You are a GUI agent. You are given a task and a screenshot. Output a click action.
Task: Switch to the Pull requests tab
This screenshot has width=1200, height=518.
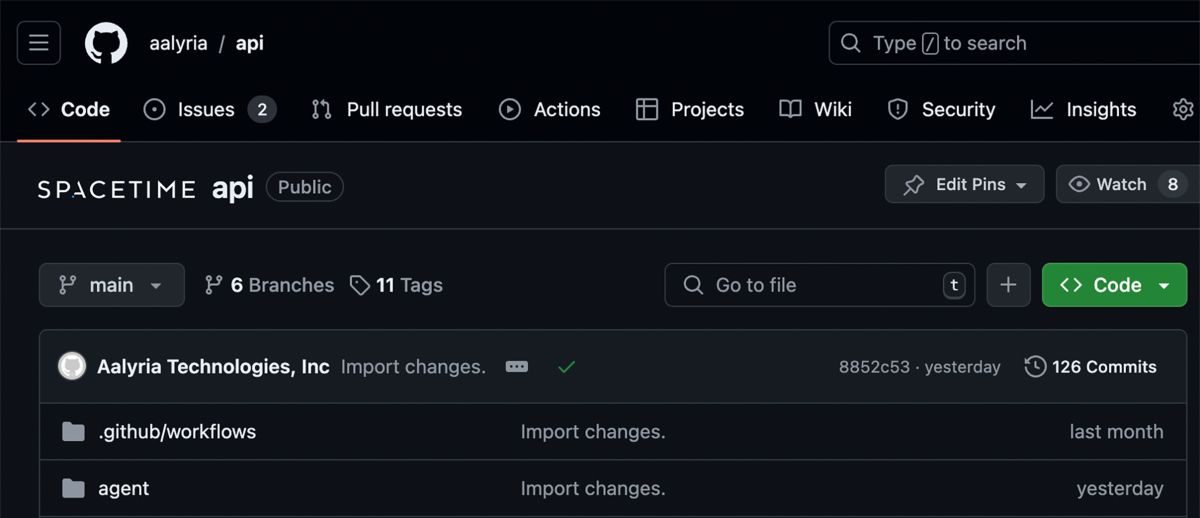387,110
